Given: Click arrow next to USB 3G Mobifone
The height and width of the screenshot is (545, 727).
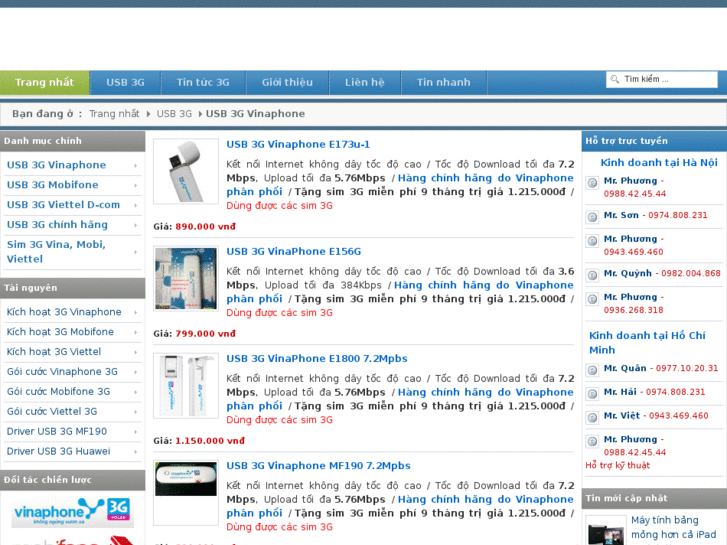Looking at the screenshot, I should (x=135, y=186).
